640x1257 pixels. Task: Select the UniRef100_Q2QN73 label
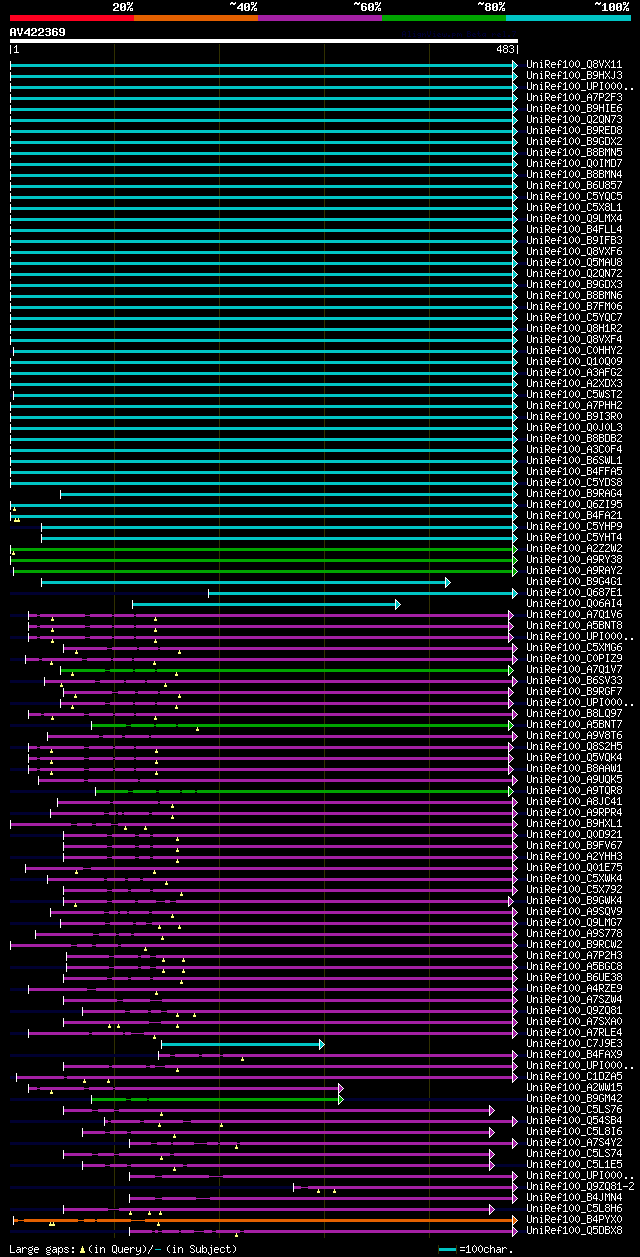pyautogui.click(x=574, y=119)
